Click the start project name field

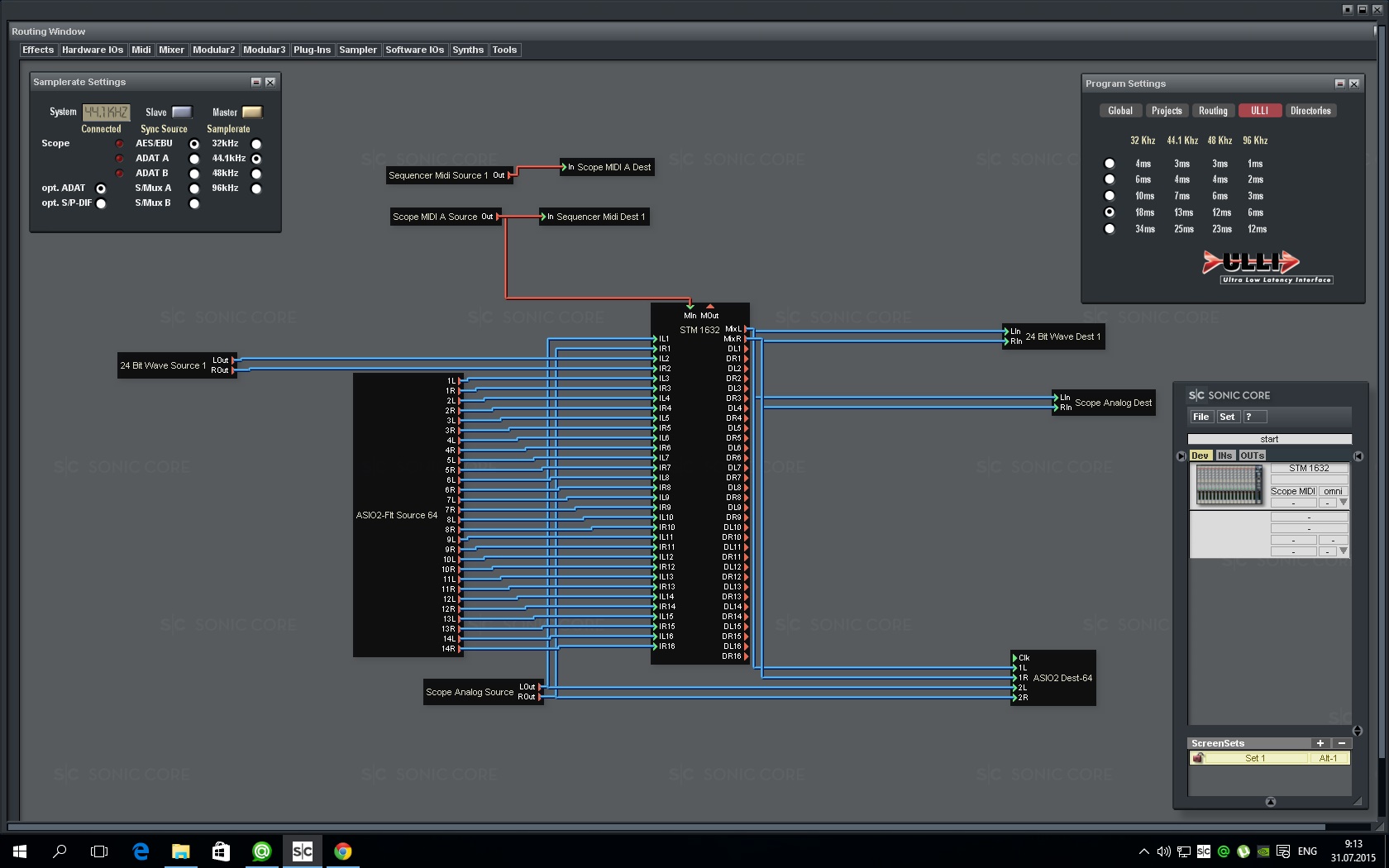[x=1269, y=439]
